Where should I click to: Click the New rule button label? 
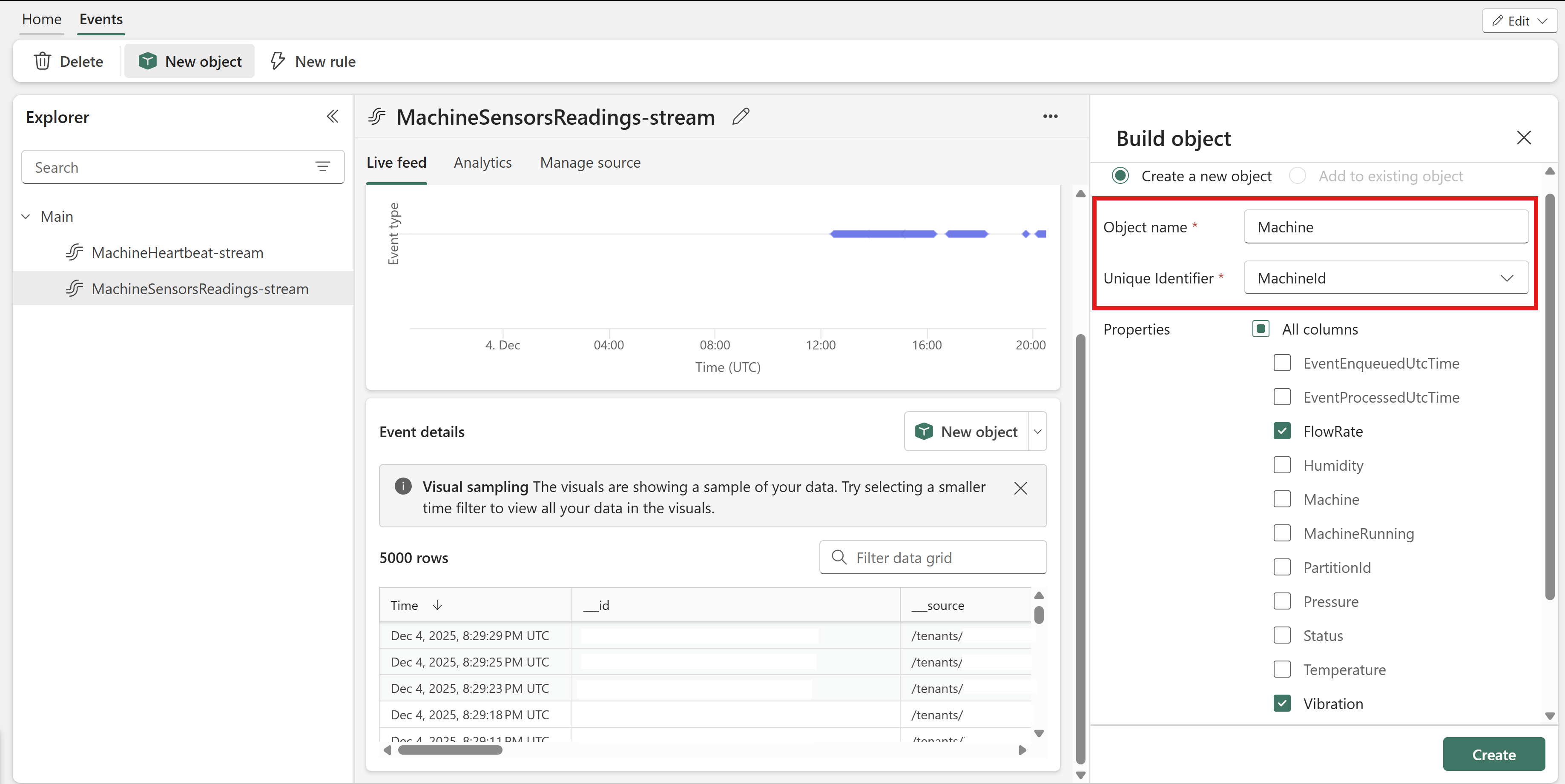coord(326,61)
